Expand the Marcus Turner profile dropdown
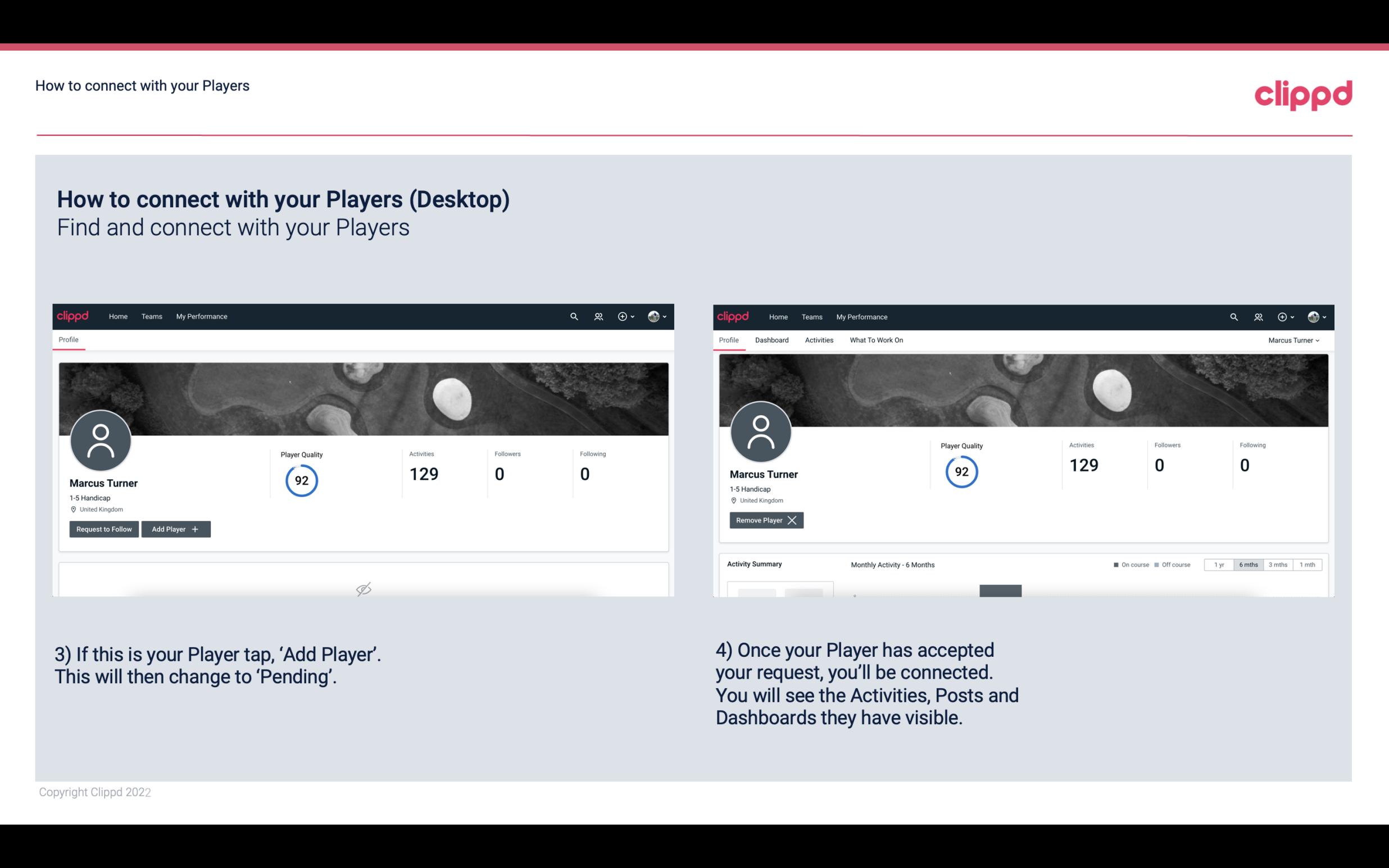This screenshot has height=868, width=1389. 1294,340
